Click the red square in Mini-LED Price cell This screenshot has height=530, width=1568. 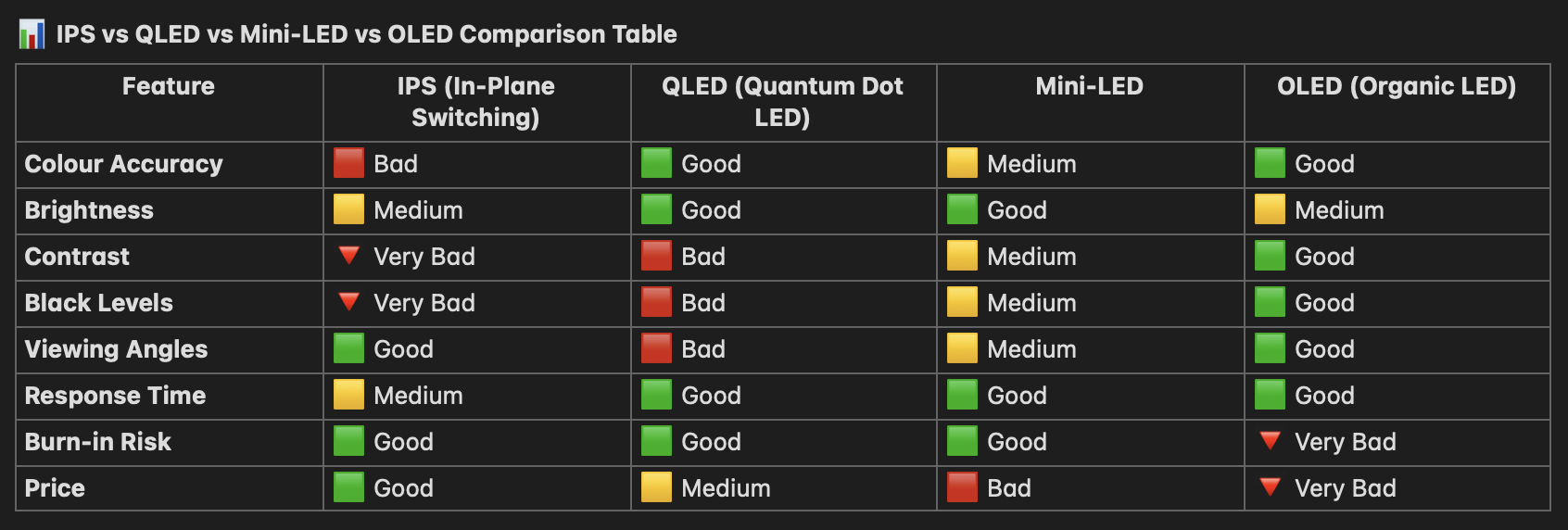pyautogui.click(x=962, y=487)
